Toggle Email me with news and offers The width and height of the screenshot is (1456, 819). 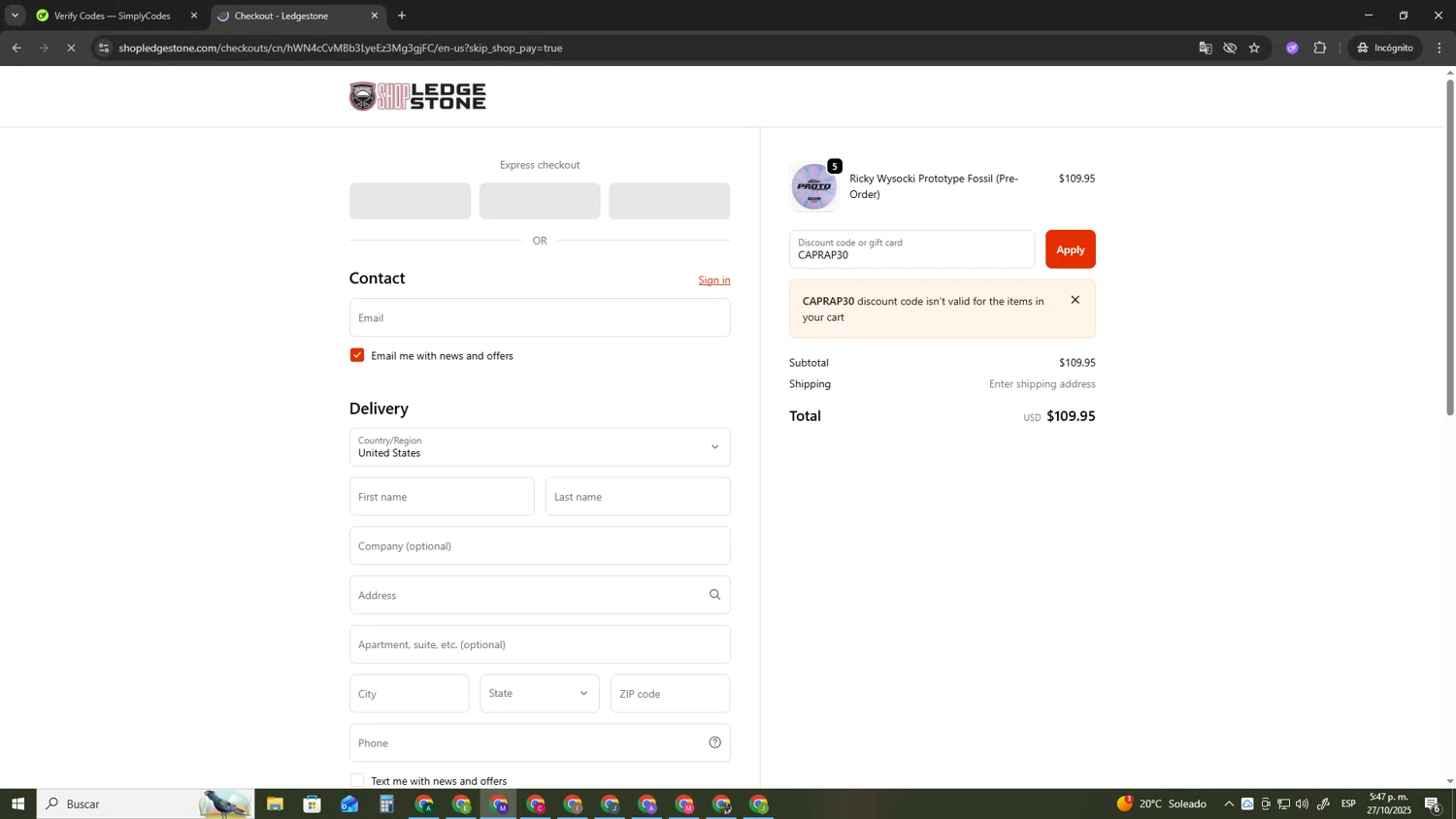tap(357, 355)
